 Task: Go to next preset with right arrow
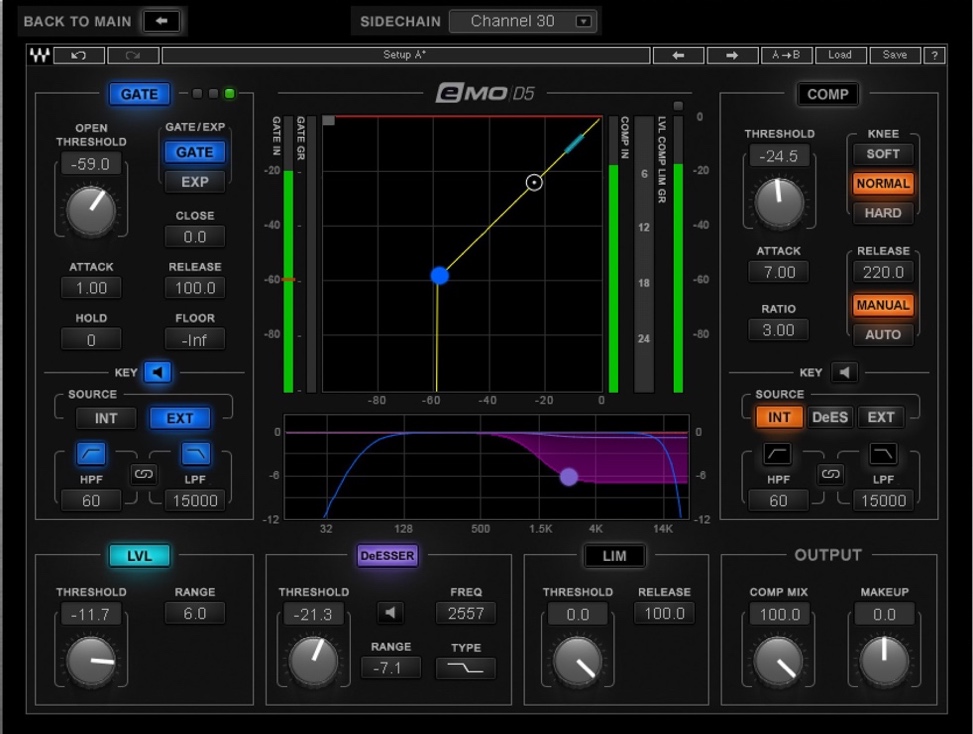pos(732,55)
